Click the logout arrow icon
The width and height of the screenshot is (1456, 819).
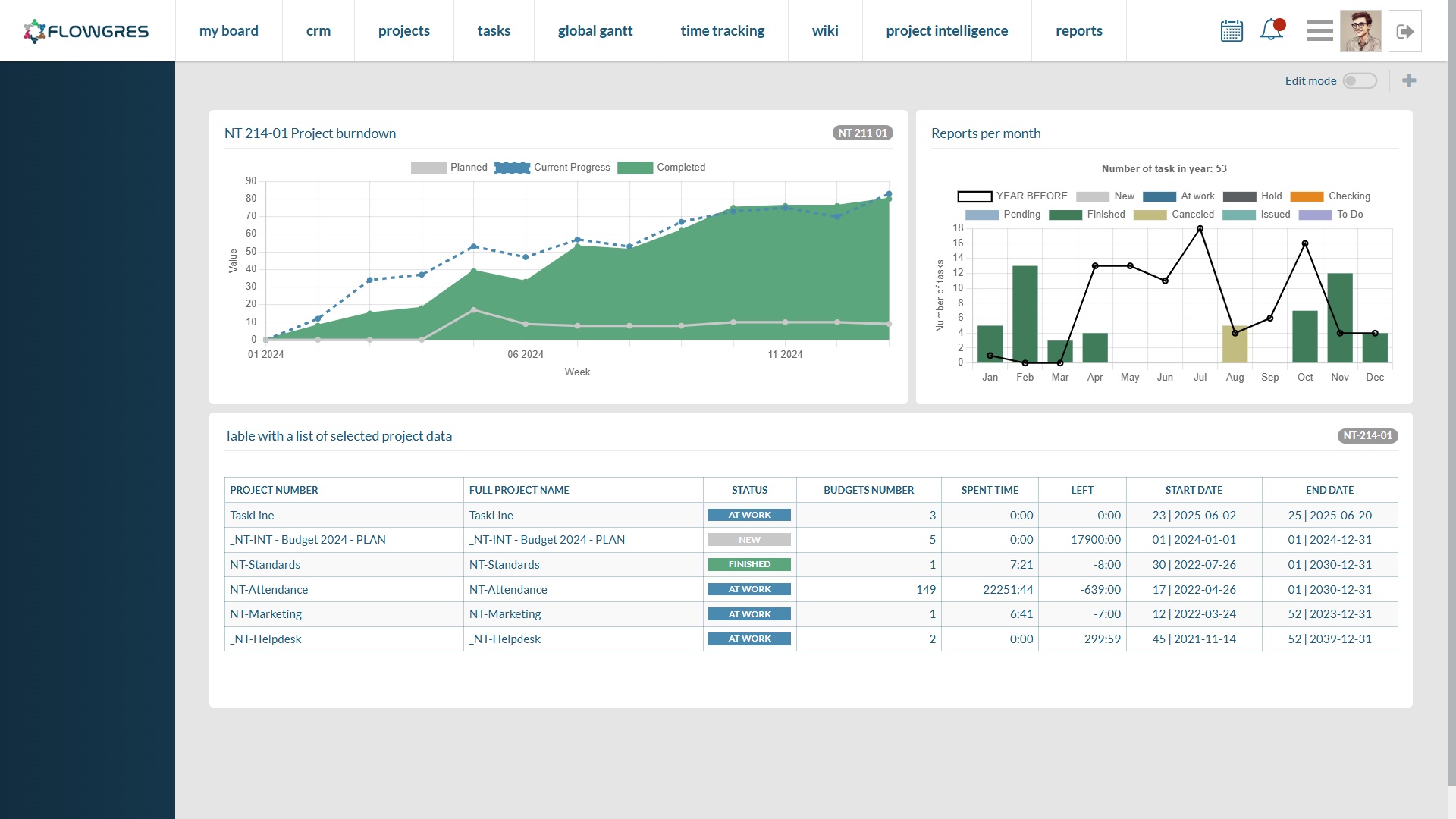tap(1405, 31)
